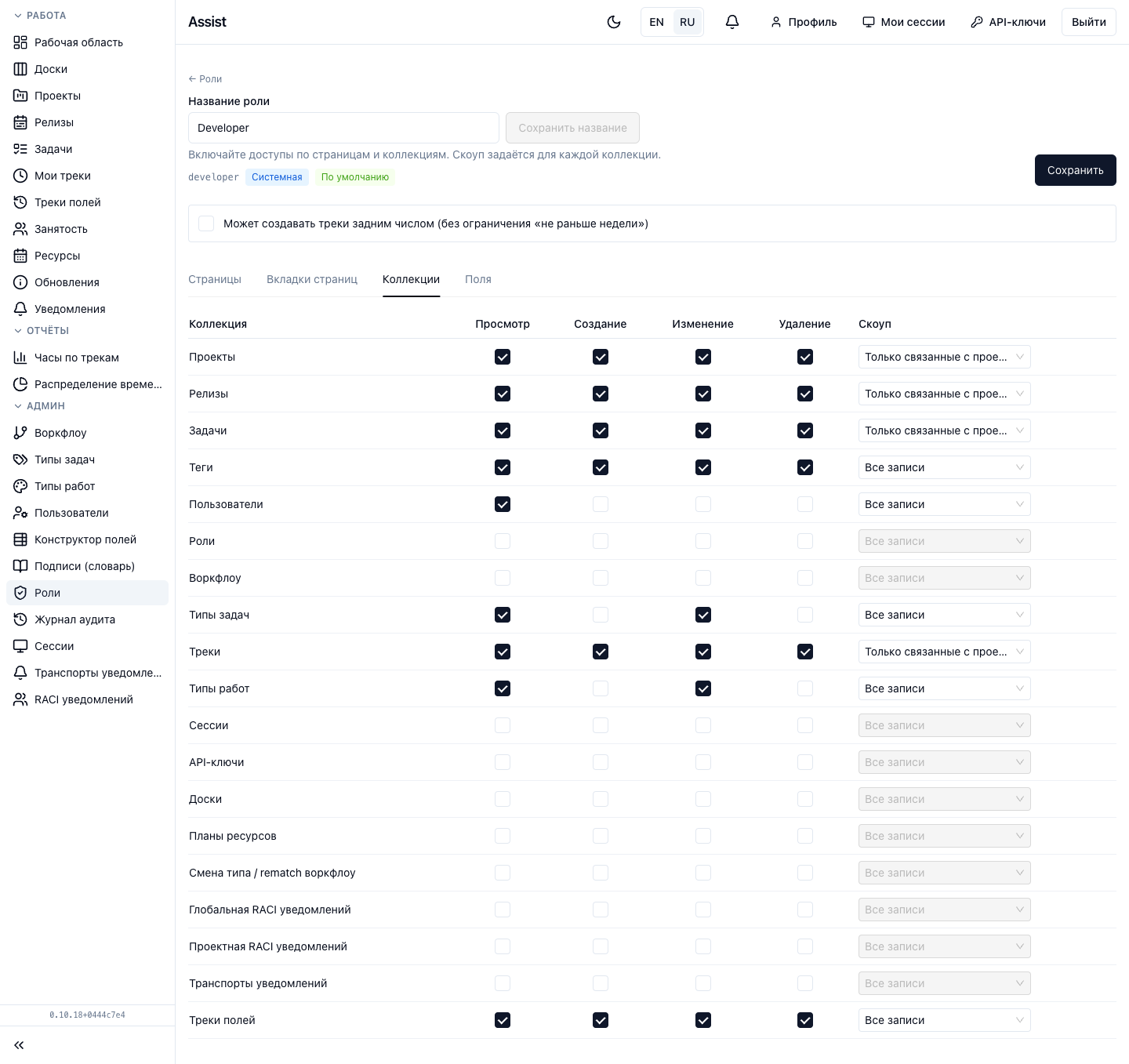
Task: Open scope dropdown for Треки полей row
Action: point(944,1020)
